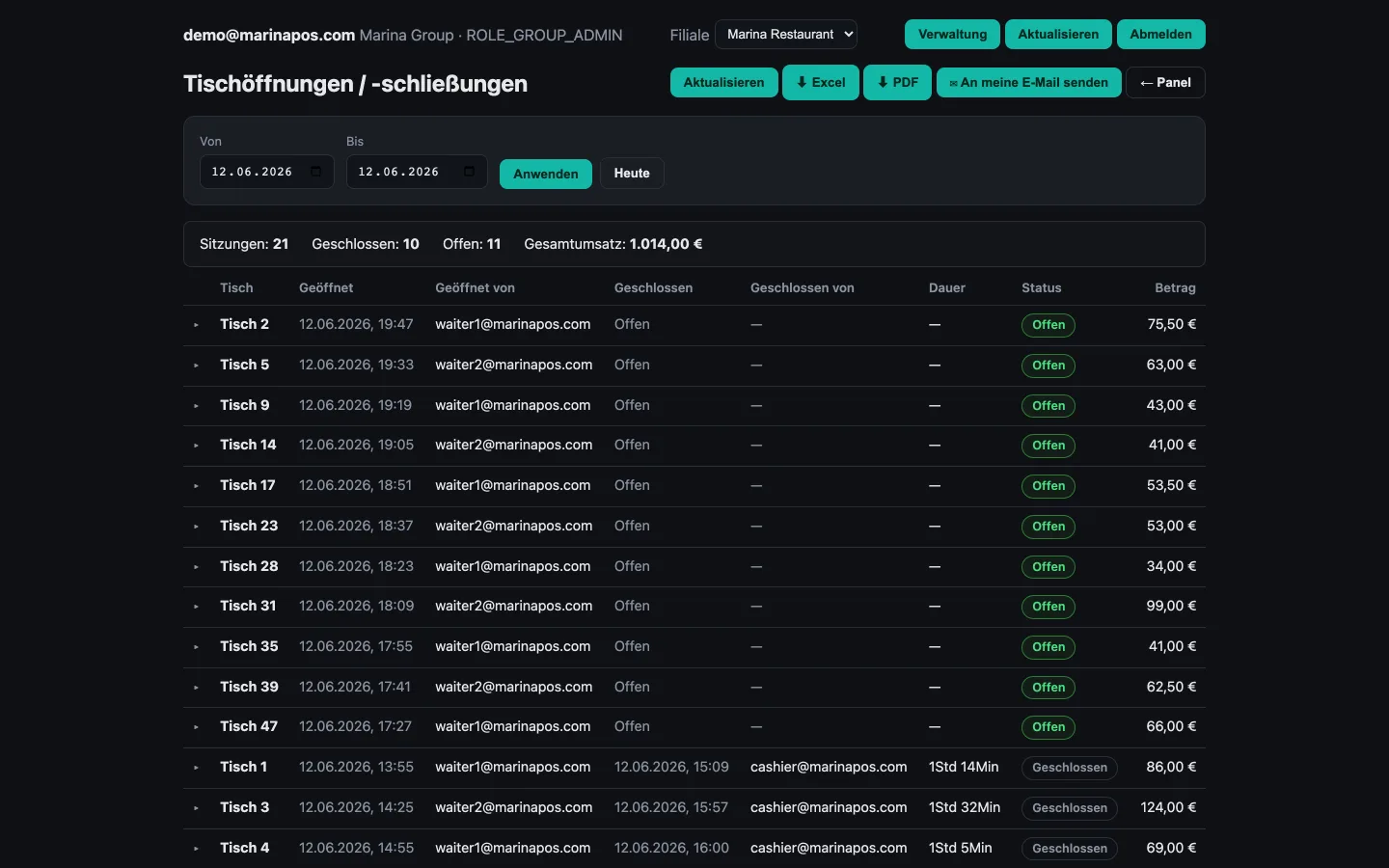The width and height of the screenshot is (1389, 868).
Task: Click Abmelden to log out
Action: 1161,35
